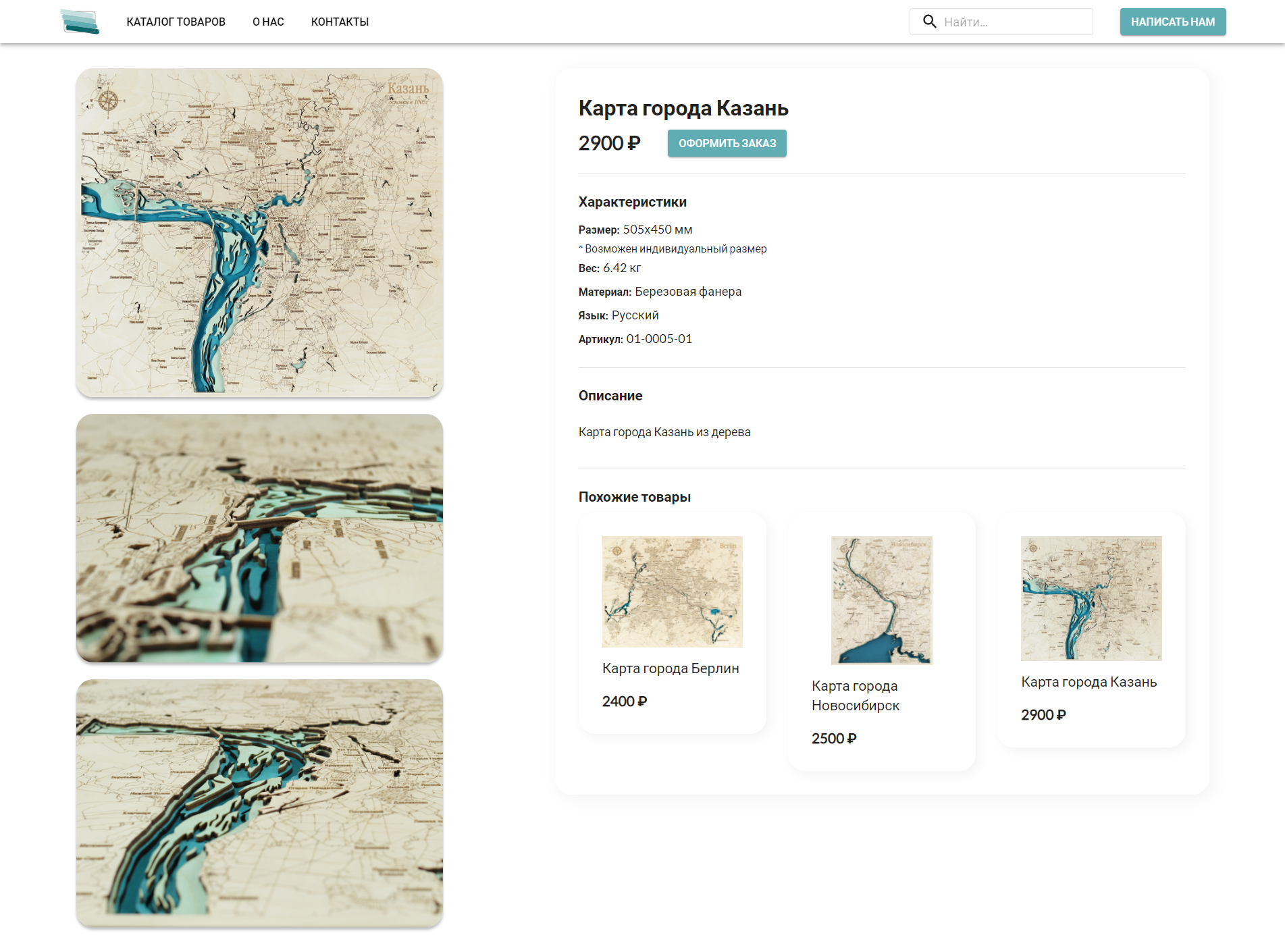Click the site logo in the header
Image resolution: width=1285 pixels, height=952 pixels.
coord(80,22)
